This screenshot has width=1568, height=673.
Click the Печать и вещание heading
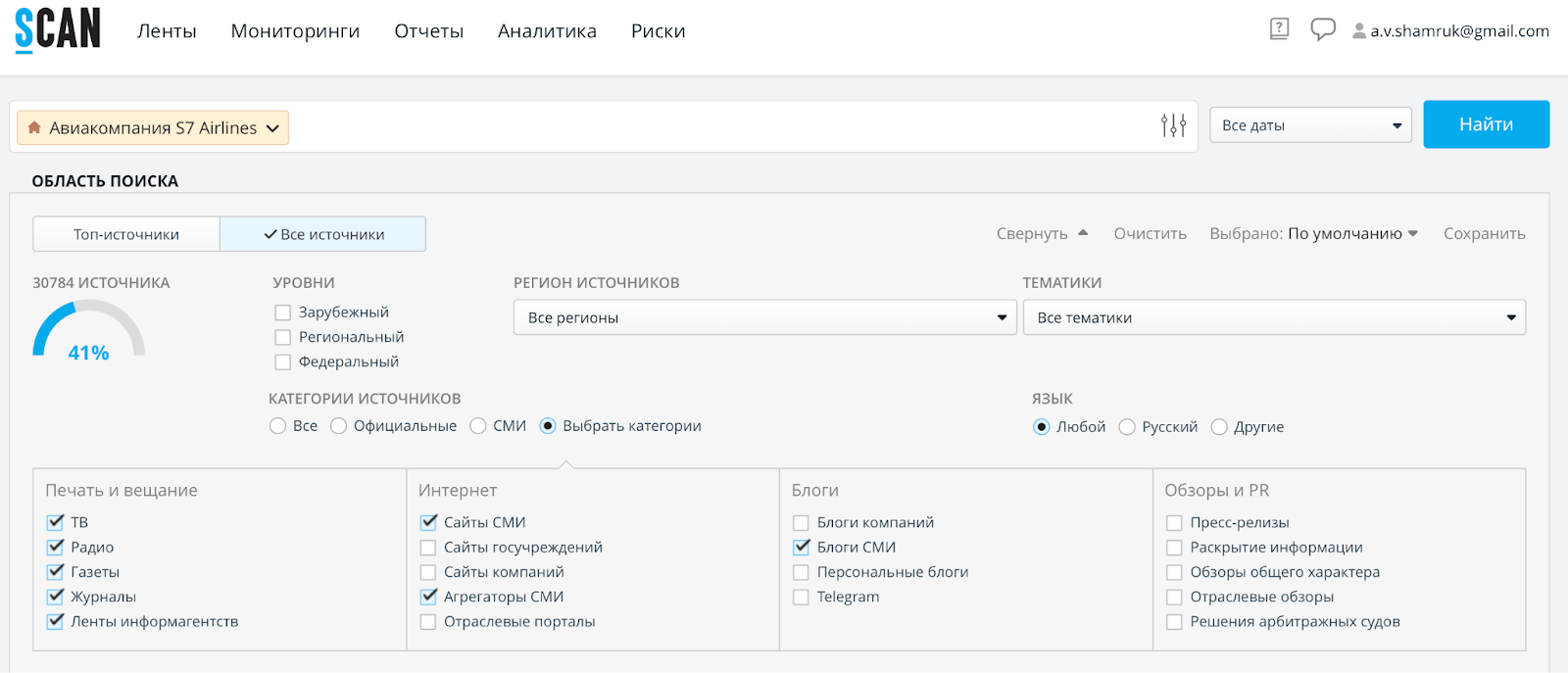coord(122,491)
